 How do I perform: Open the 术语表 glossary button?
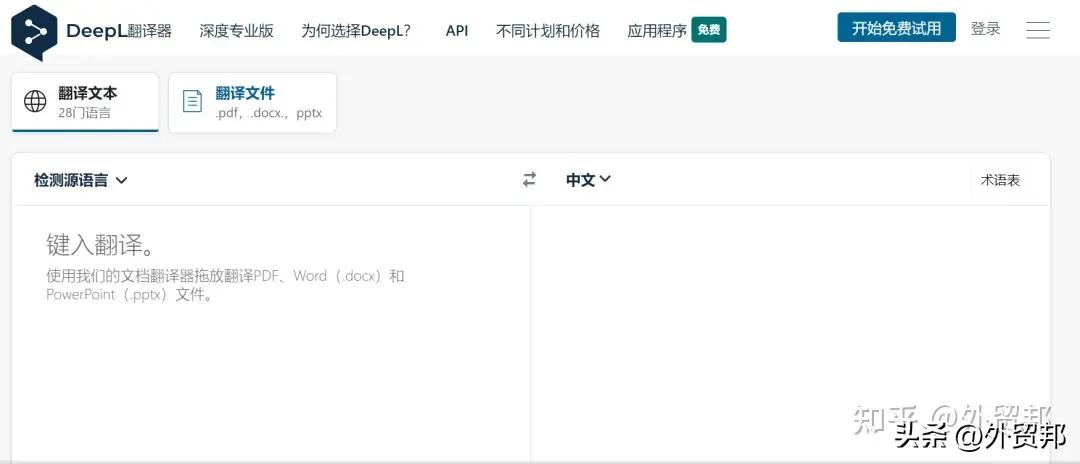coord(1000,180)
